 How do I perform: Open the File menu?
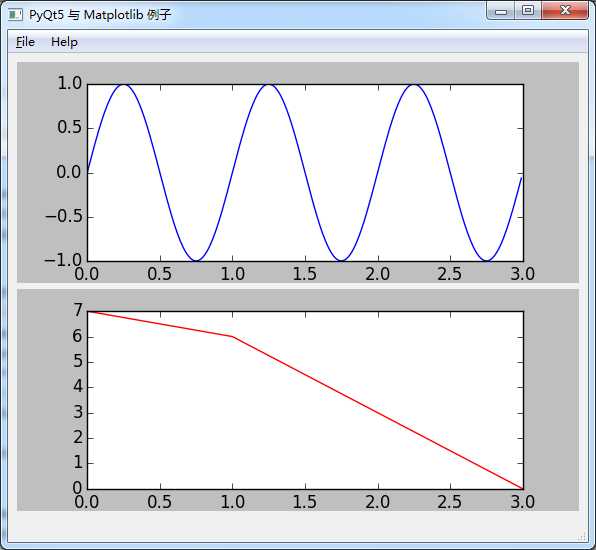(25, 42)
